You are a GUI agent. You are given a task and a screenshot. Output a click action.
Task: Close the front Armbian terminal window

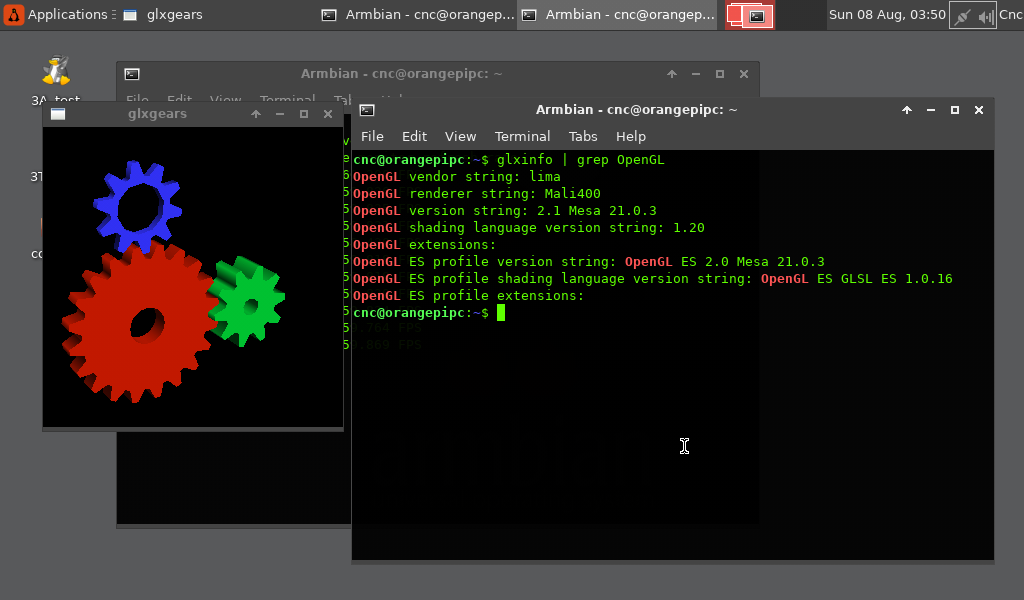tap(979, 110)
